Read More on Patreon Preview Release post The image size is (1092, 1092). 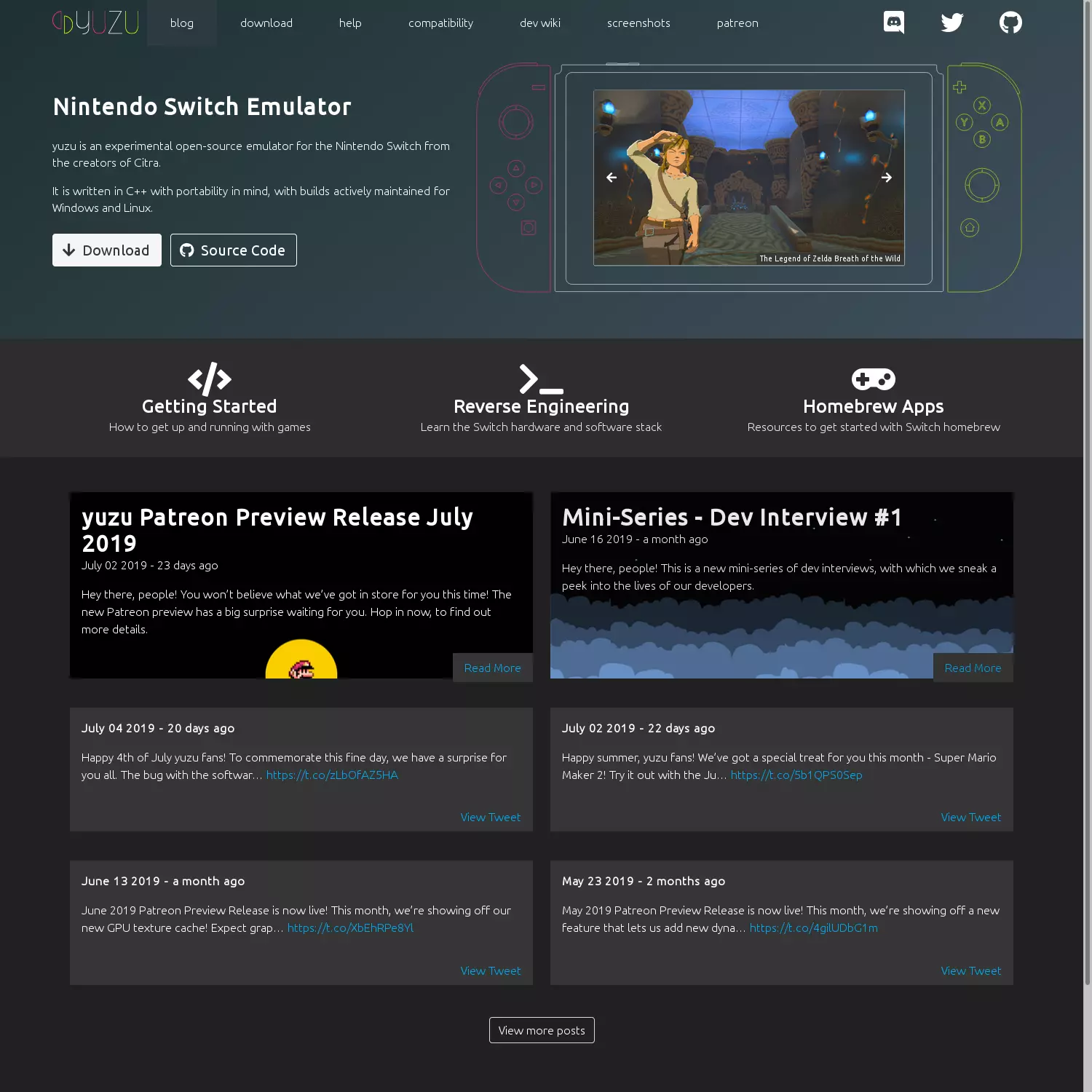493,668
